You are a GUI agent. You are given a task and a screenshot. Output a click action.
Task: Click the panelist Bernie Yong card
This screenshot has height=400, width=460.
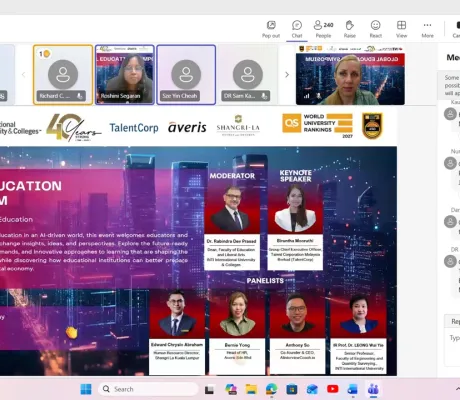click(x=237, y=333)
